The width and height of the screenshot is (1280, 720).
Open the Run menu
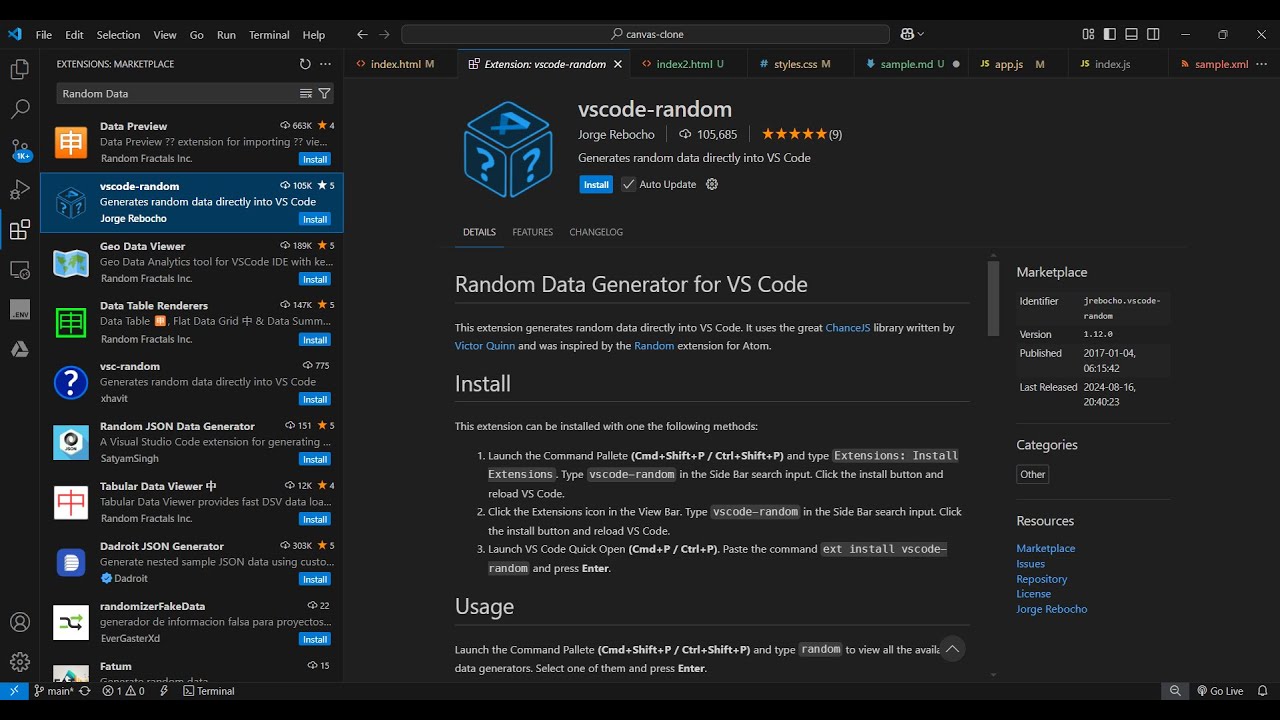226,34
